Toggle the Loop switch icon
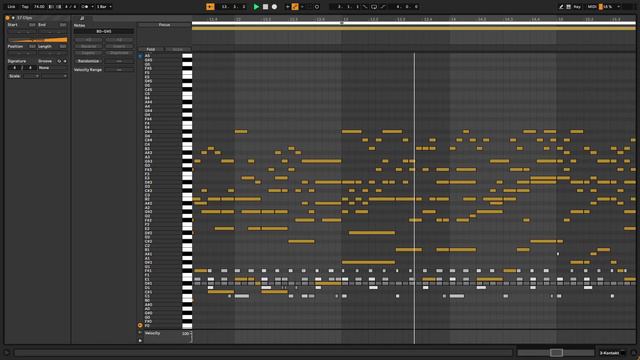Viewport: 640px width, 360px height. pos(374,7)
